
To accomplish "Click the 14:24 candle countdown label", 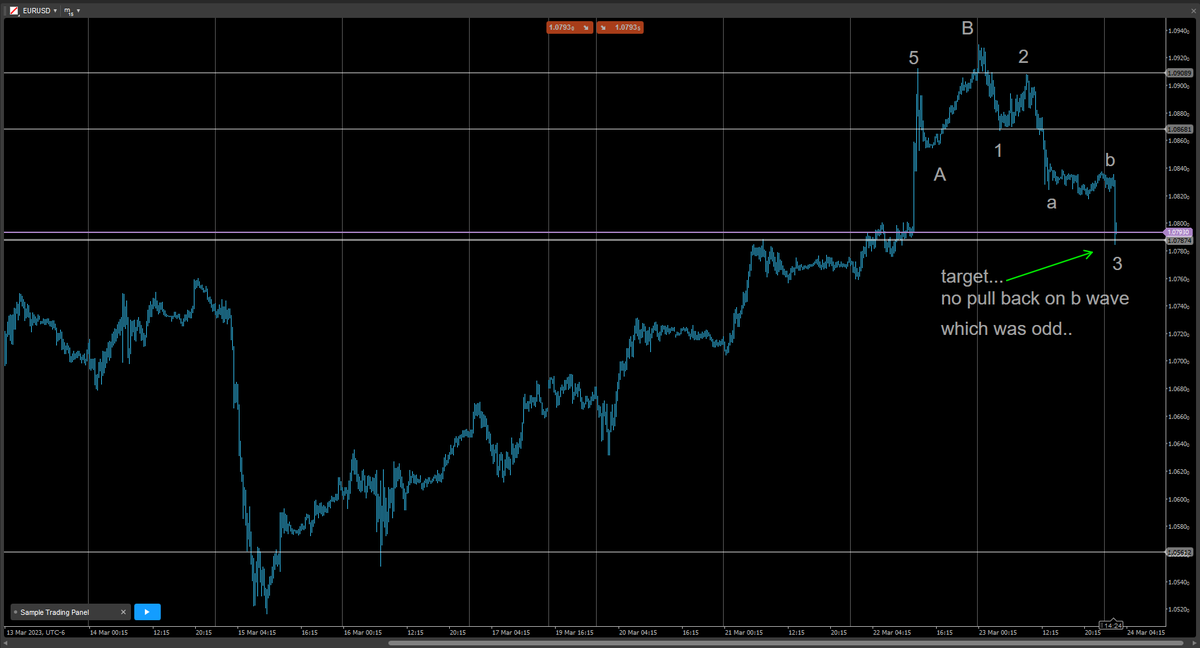I will [x=1111, y=624].
